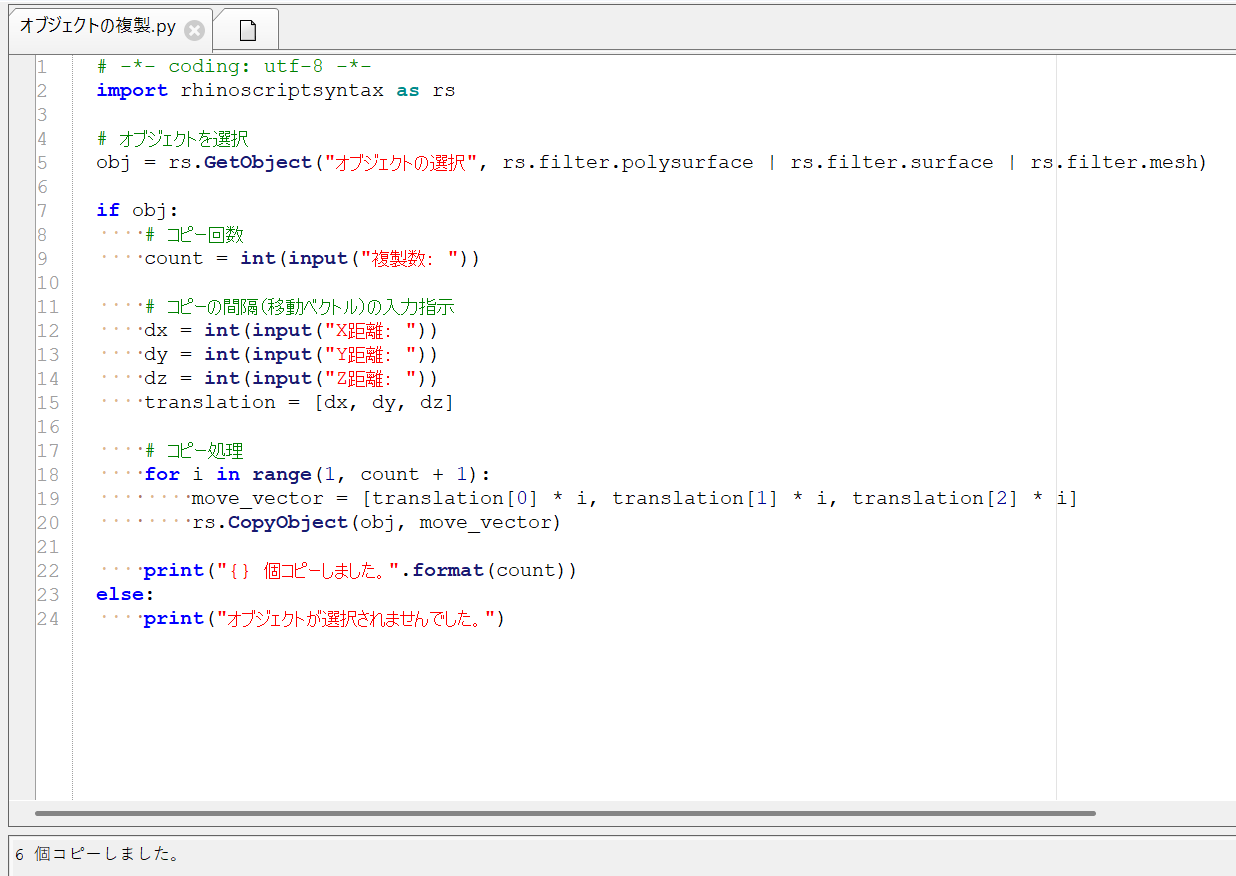Switch to the オブジェクトの複製.py tab
The image size is (1236, 876).
pos(97,28)
